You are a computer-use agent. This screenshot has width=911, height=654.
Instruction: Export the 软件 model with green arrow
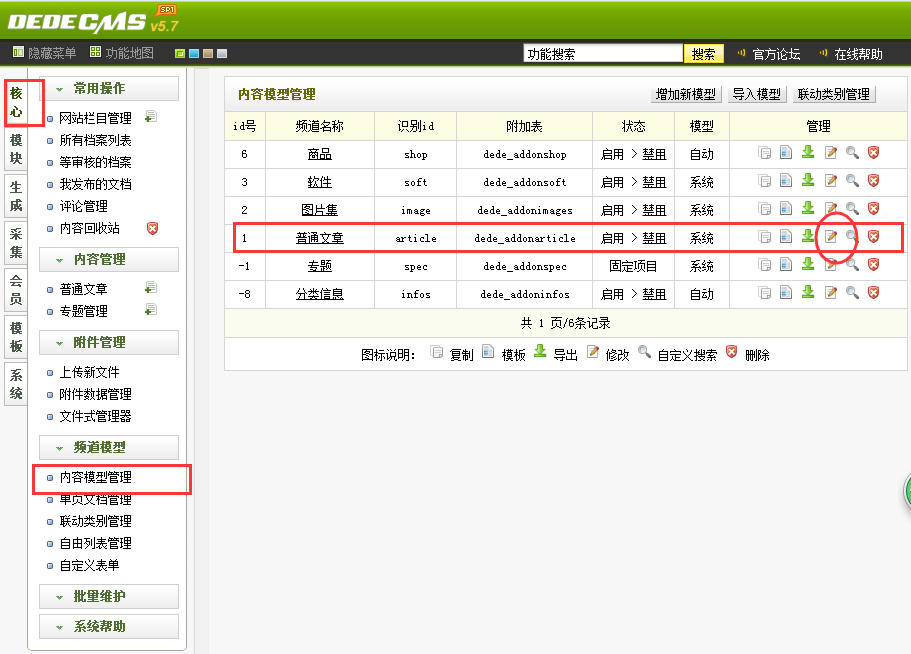(808, 181)
